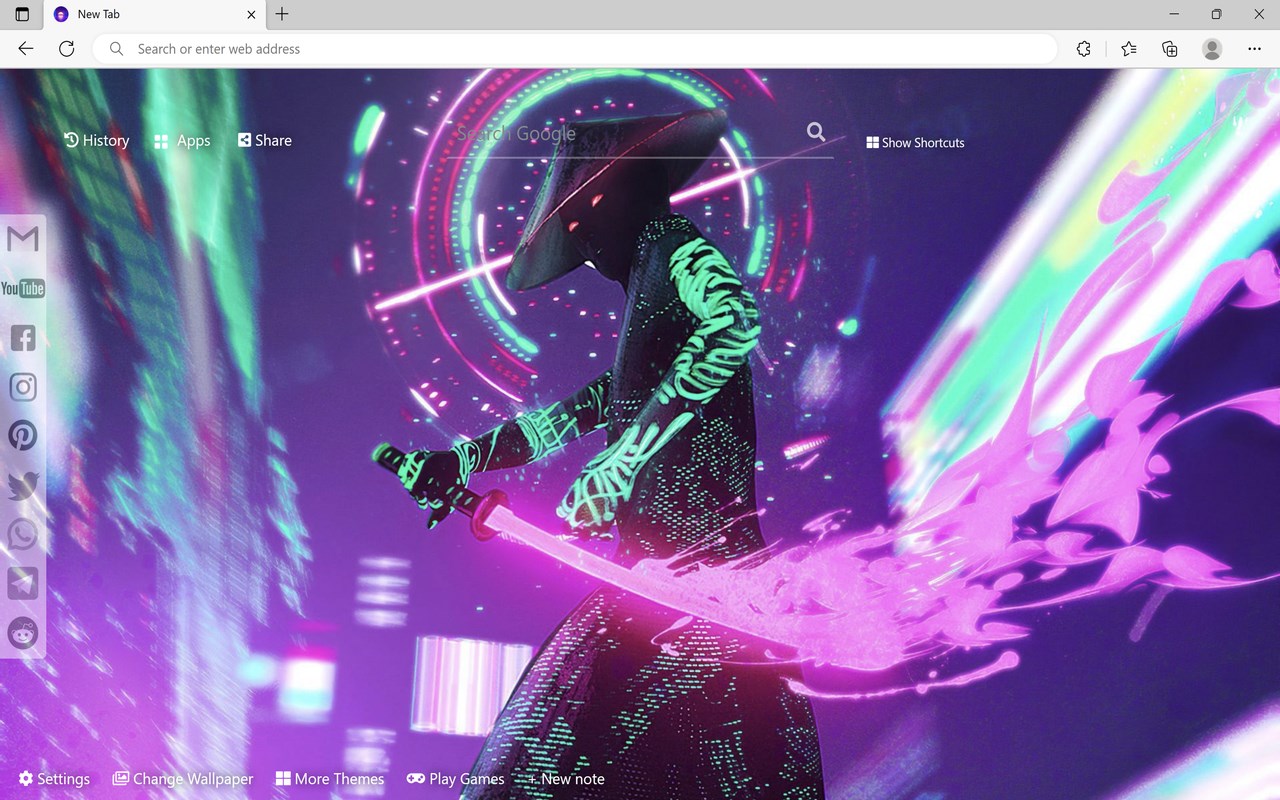
Task: Open Collections icon in toolbar
Action: click(1170, 48)
